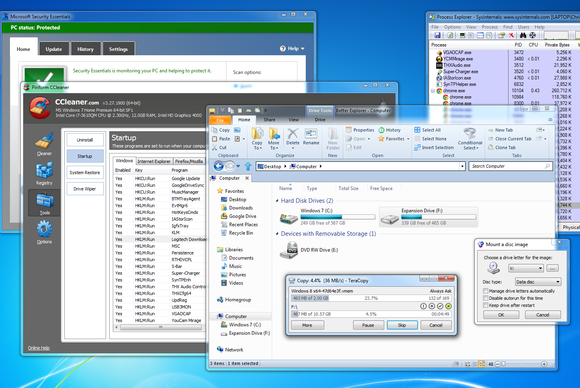Click the Up arrow navigation icon

coord(248,166)
